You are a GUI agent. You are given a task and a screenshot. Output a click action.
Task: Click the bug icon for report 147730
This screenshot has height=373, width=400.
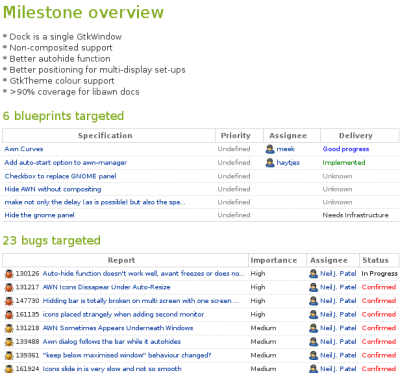tap(9, 301)
